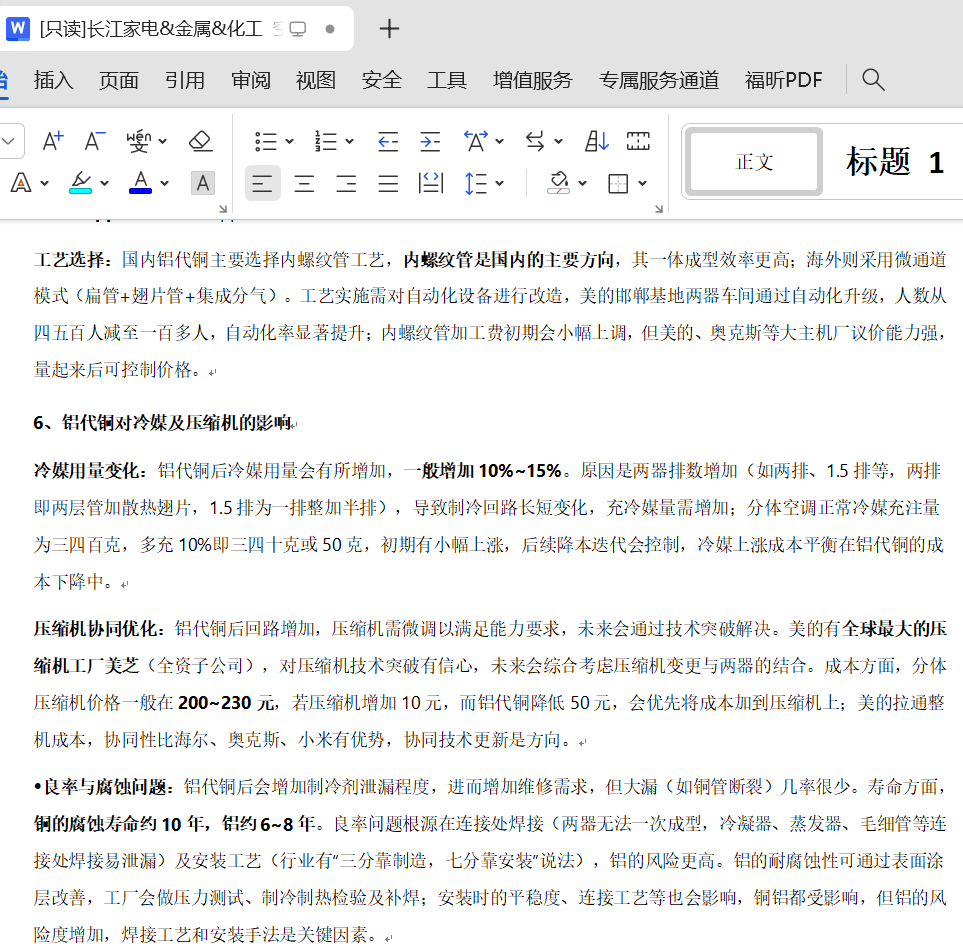The image size is (963, 951).
Task: Click the increase indent icon
Action: [430, 141]
